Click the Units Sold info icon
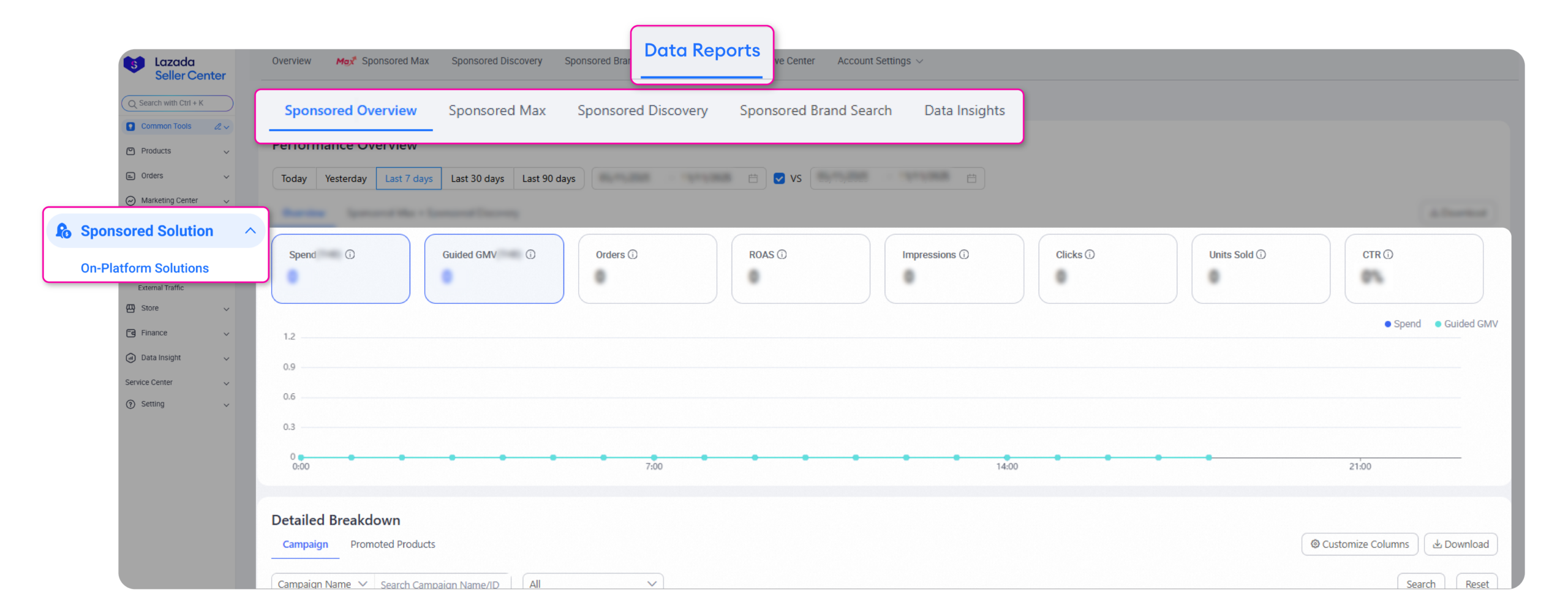Viewport: 1568px width, 616px height. pos(1261,255)
